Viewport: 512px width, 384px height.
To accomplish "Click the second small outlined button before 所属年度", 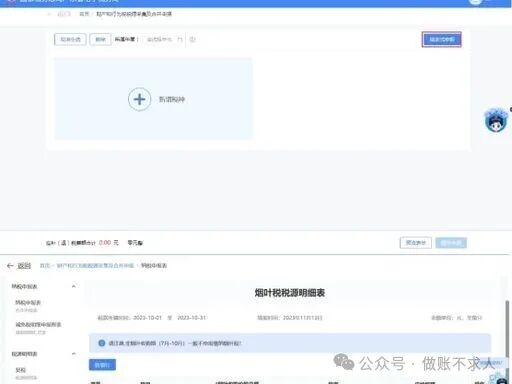I will [x=100, y=39].
